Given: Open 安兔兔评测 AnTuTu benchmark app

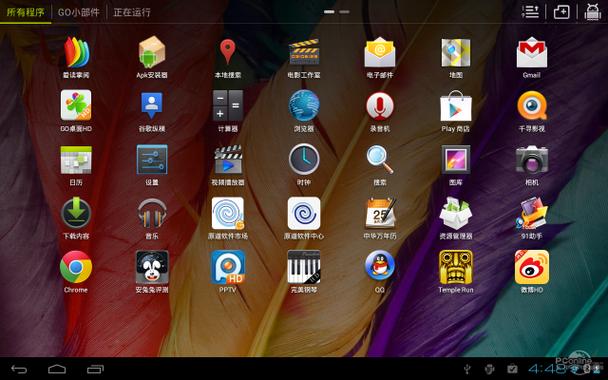Looking at the screenshot, I should point(152,267).
